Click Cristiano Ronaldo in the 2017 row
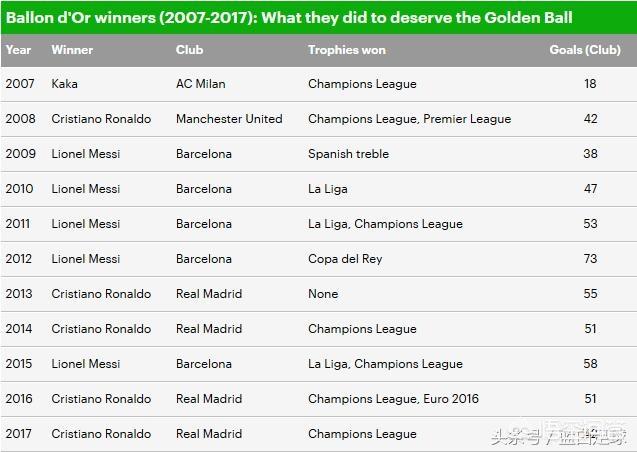637x452 pixels. 101,434
